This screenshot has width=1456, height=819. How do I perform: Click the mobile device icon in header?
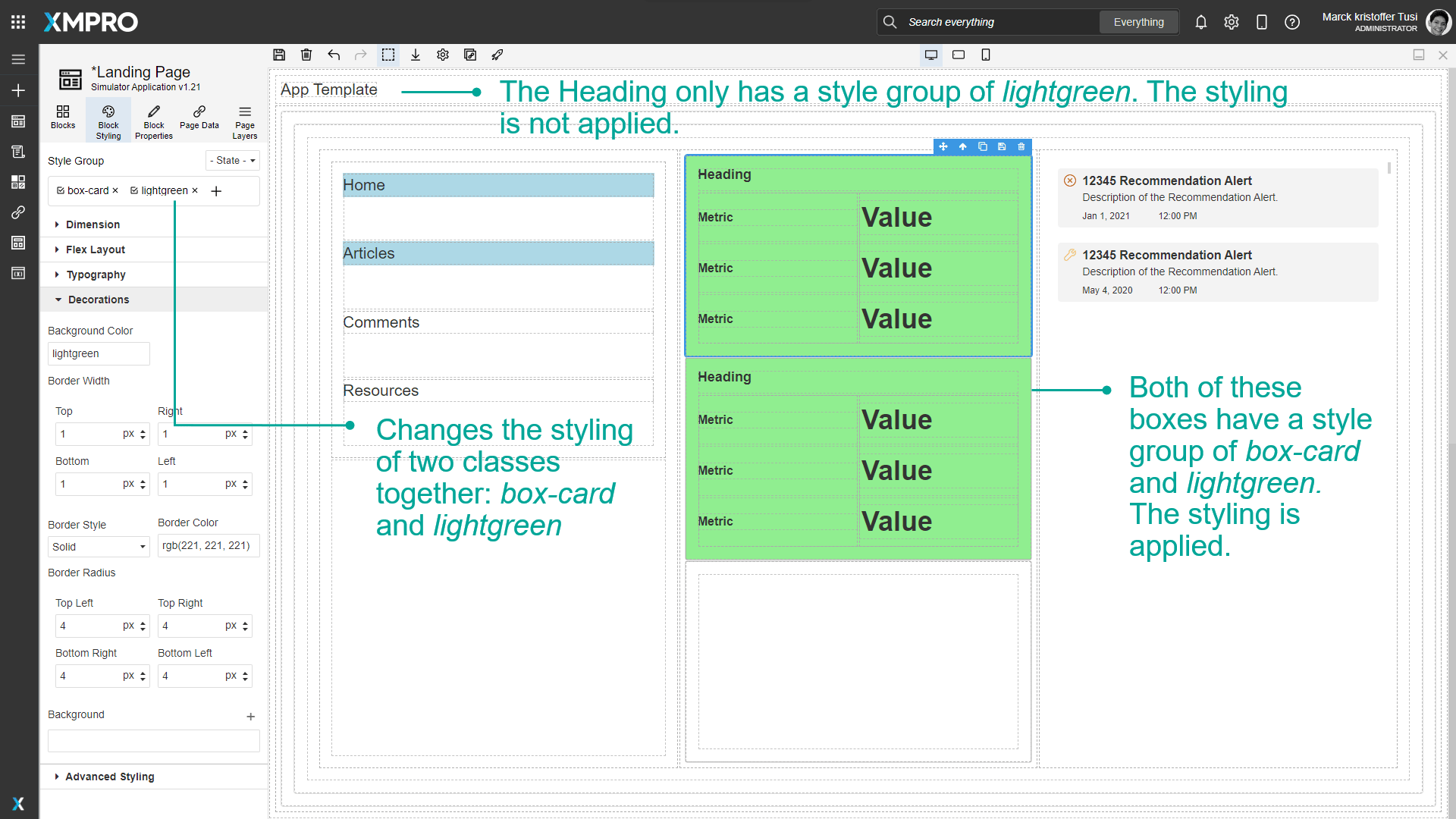tap(1262, 22)
